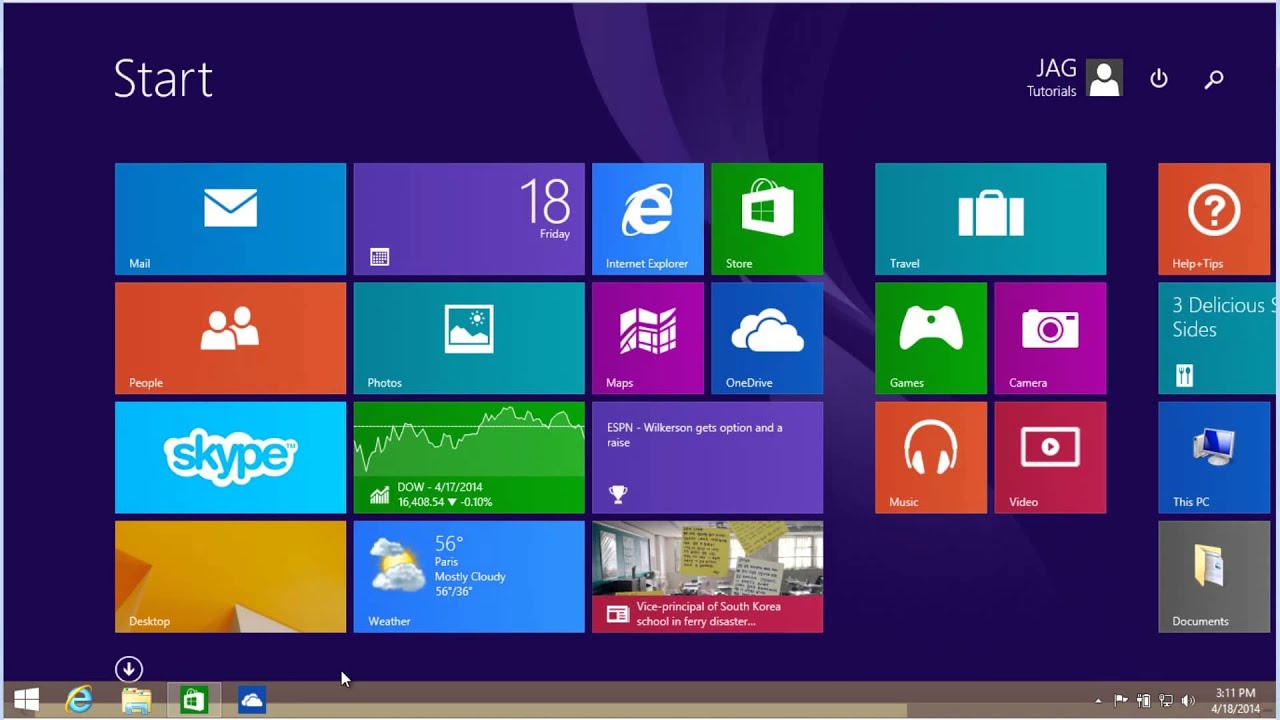Open the Desktop tile
The height and width of the screenshot is (720, 1280).
coord(230,576)
